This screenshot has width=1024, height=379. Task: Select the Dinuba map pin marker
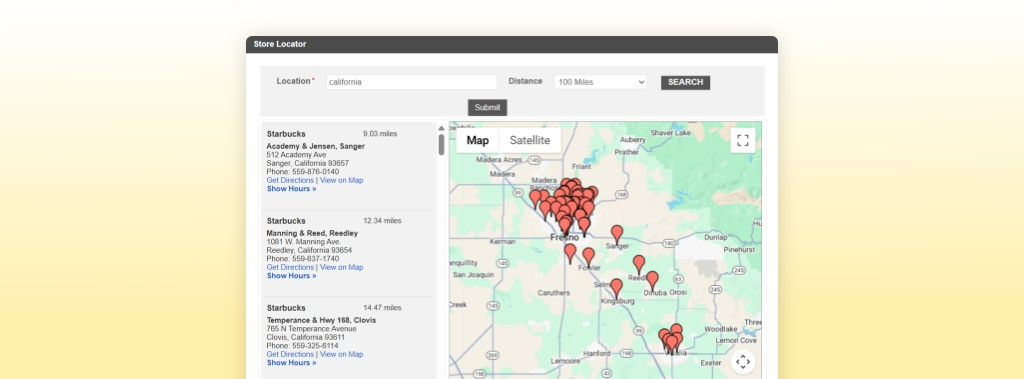point(652,281)
